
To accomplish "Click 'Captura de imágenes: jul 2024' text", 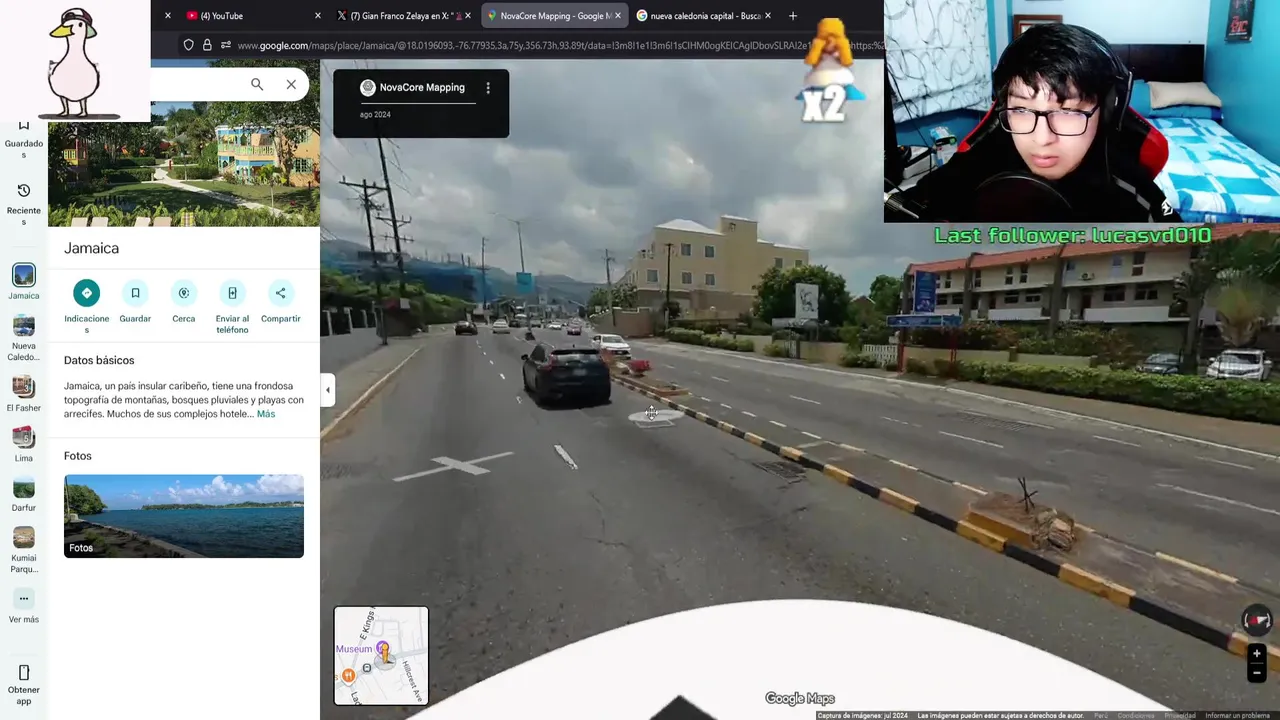I will 862,715.
